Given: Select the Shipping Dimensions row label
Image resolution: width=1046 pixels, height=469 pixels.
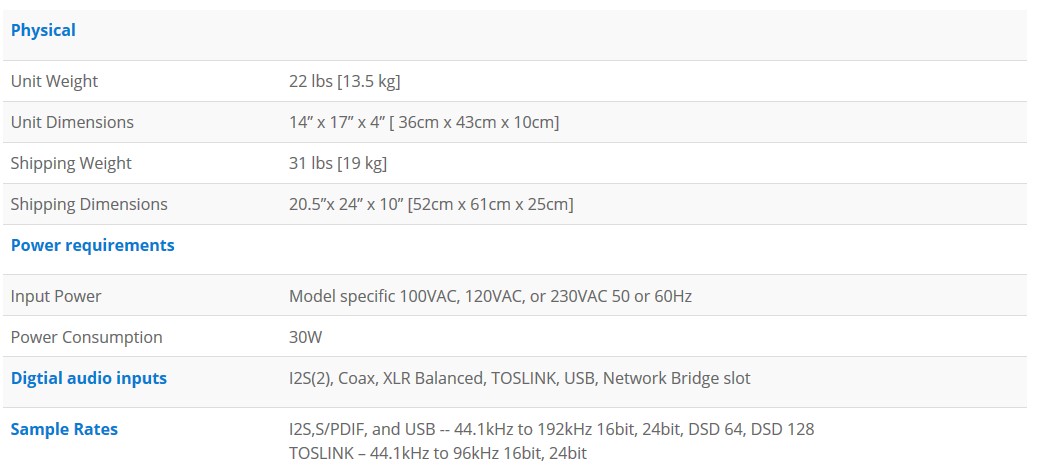Looking at the screenshot, I should pos(89,204).
